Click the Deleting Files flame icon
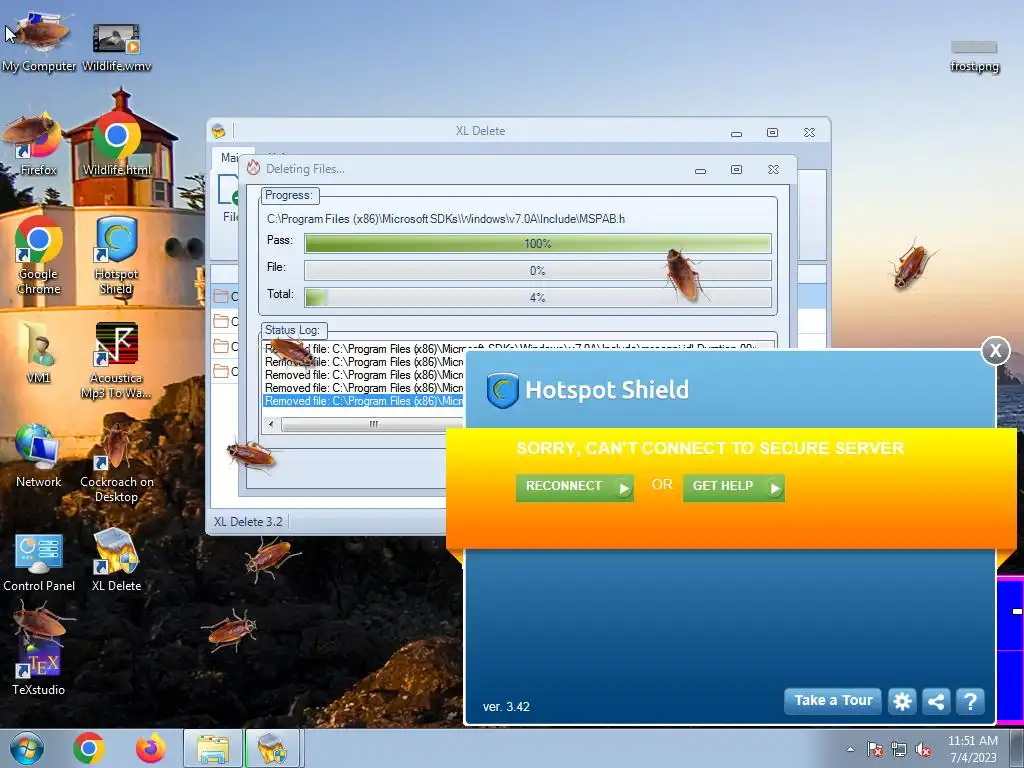Viewport: 1024px width, 768px height. click(253, 168)
